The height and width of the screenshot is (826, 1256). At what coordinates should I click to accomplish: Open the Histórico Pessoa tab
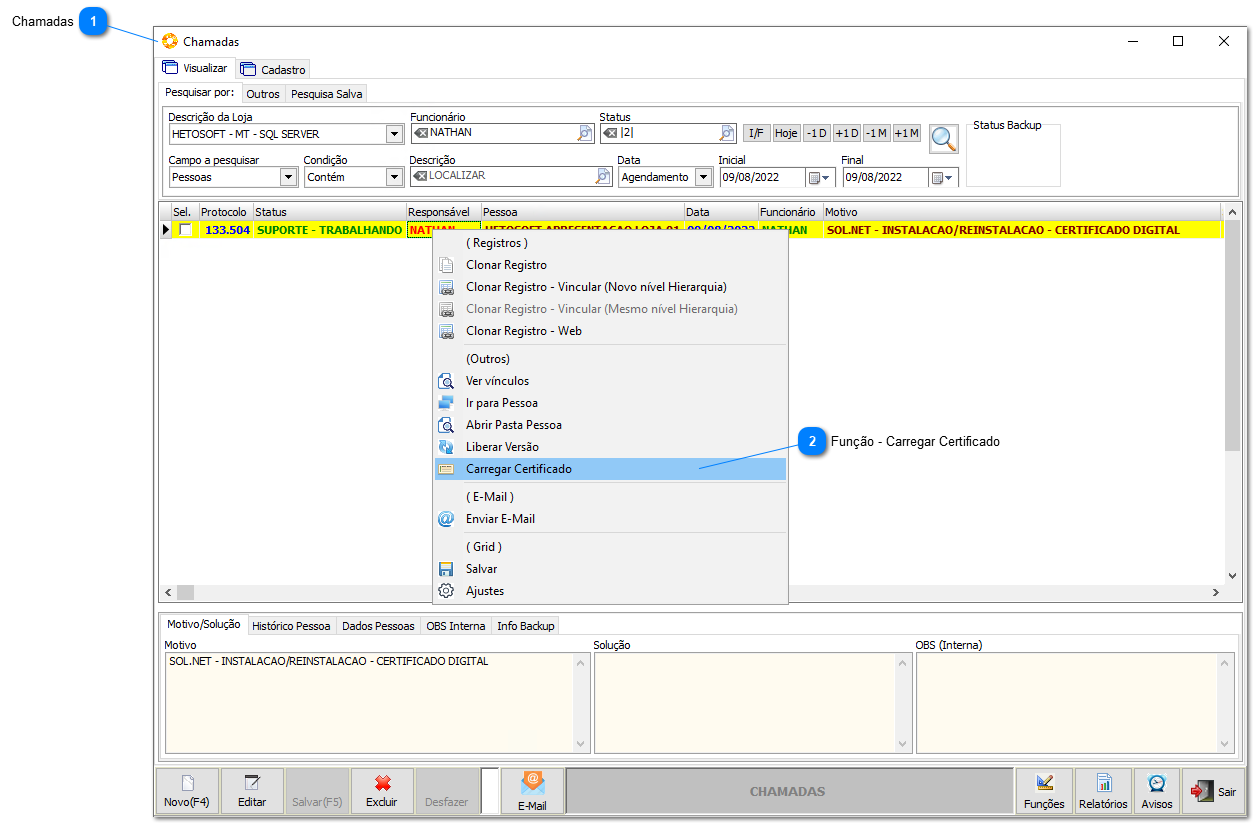290,626
